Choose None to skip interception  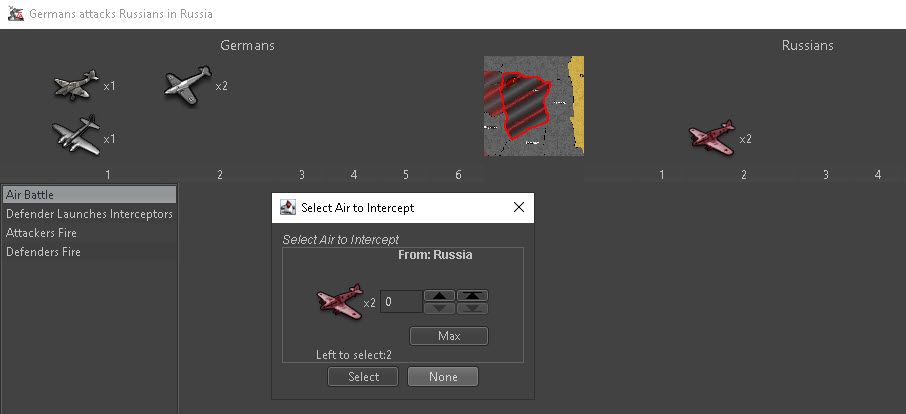442,377
